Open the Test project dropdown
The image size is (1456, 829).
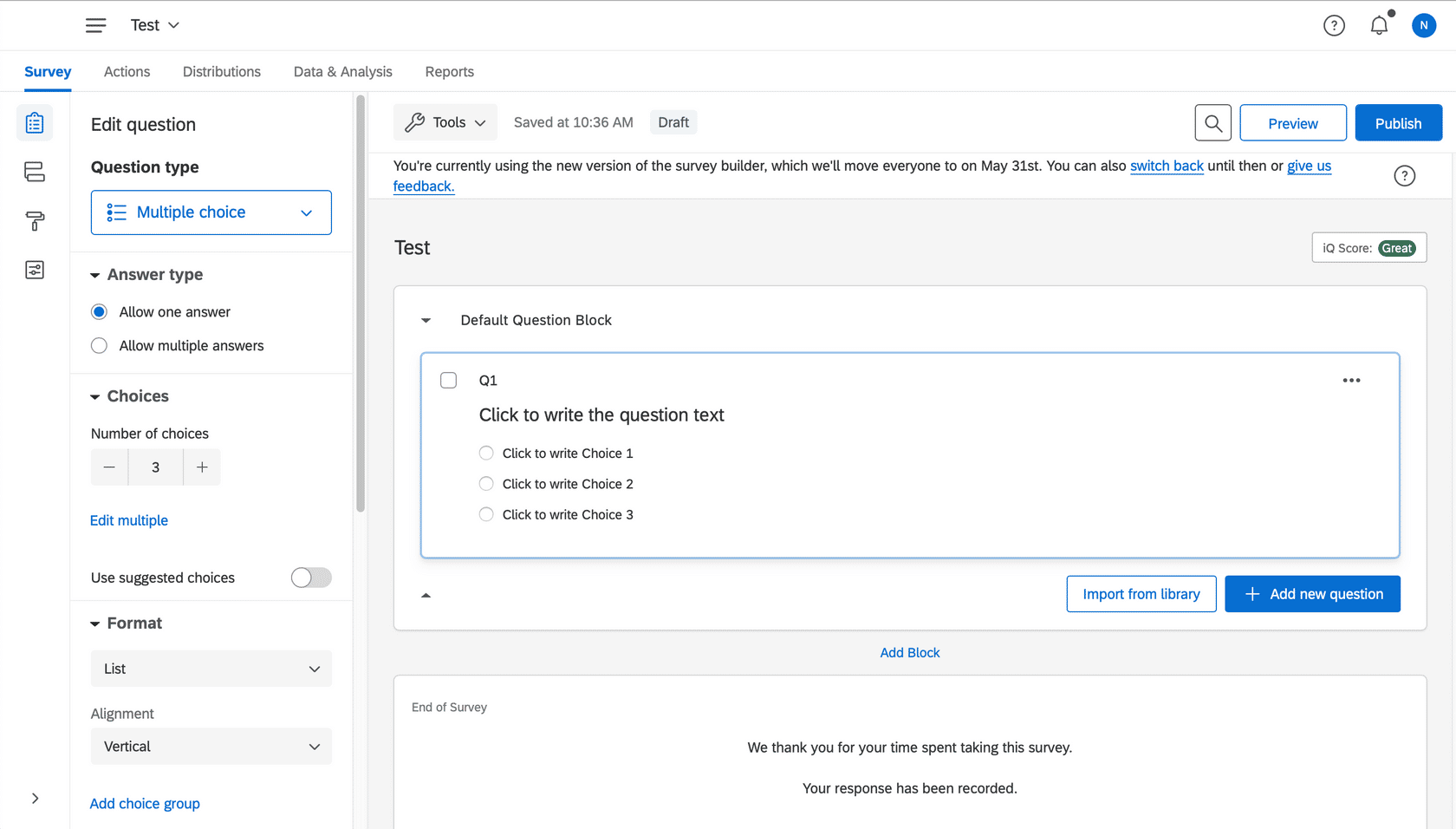pyautogui.click(x=155, y=25)
